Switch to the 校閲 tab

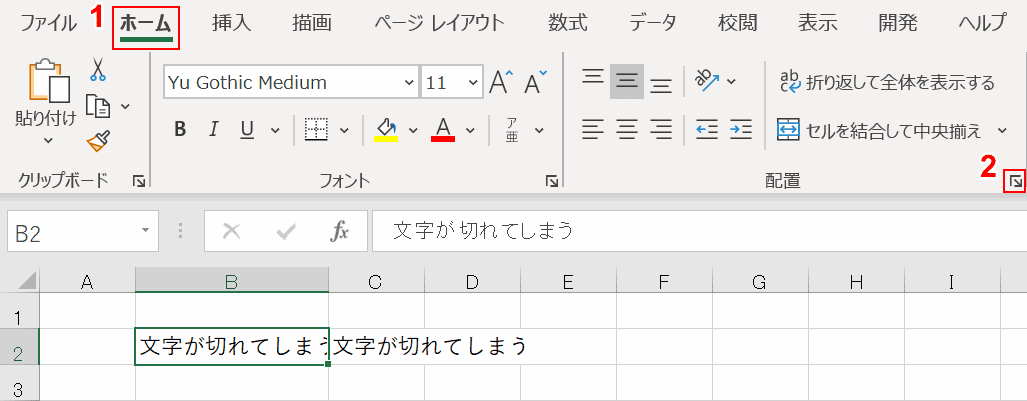click(x=738, y=23)
